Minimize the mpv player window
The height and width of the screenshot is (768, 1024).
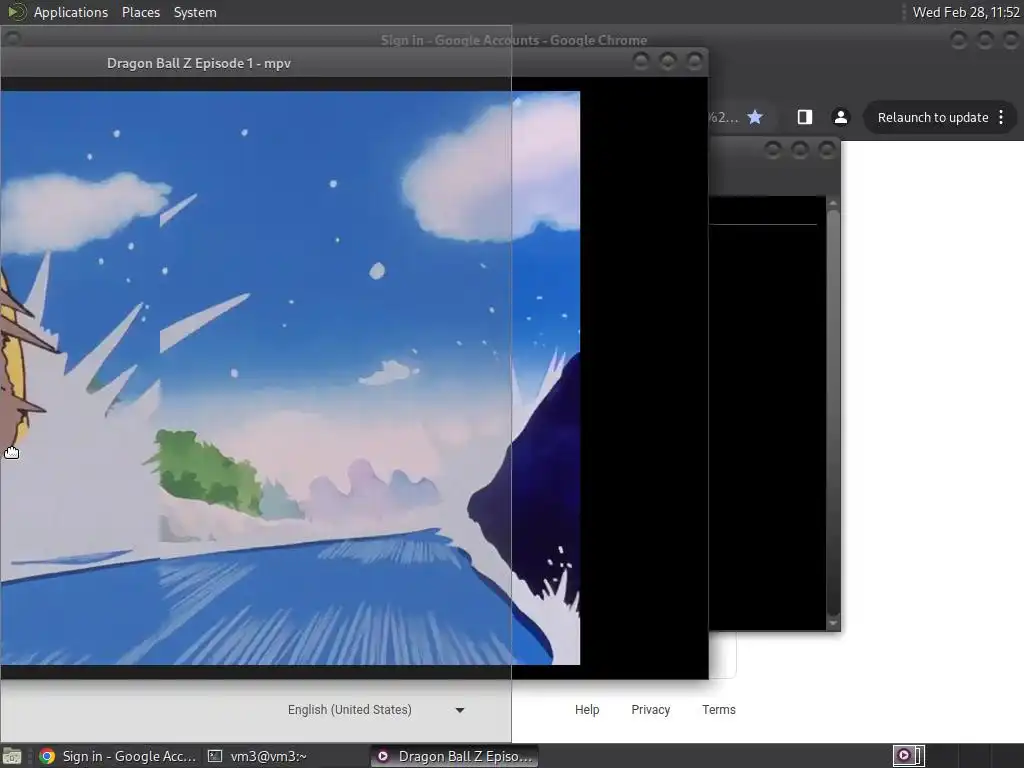click(x=641, y=61)
